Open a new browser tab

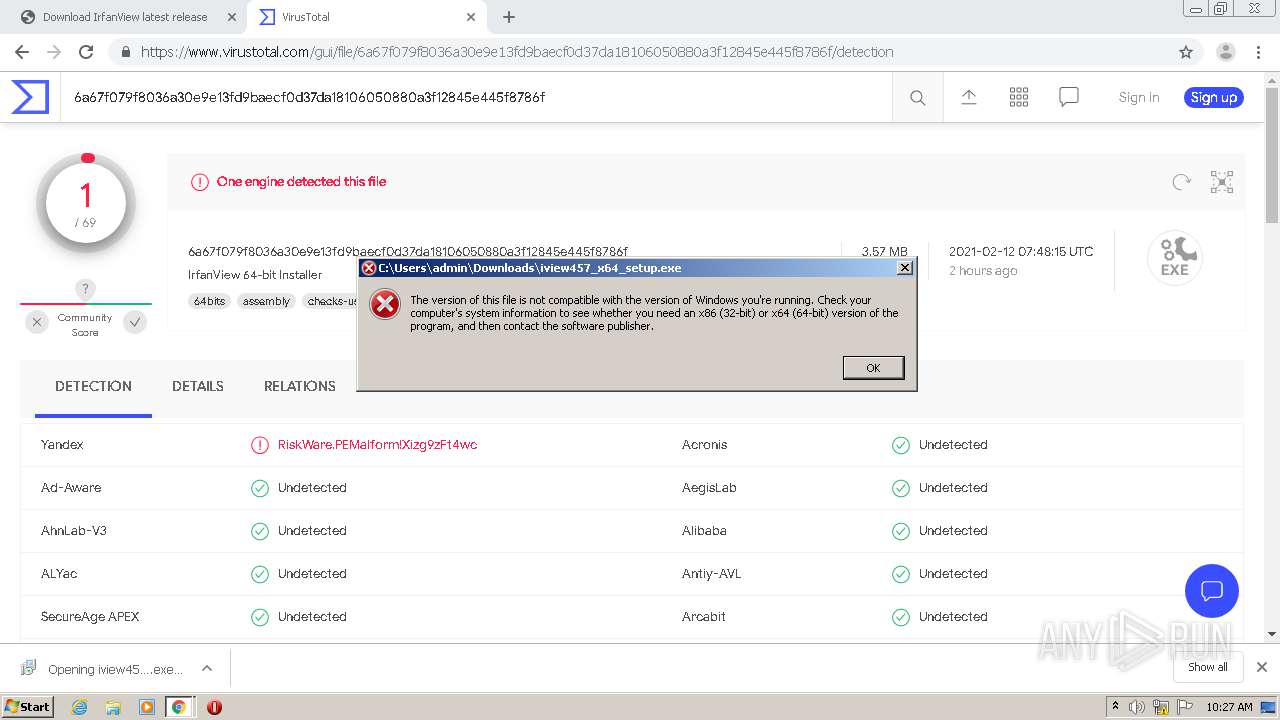(509, 17)
